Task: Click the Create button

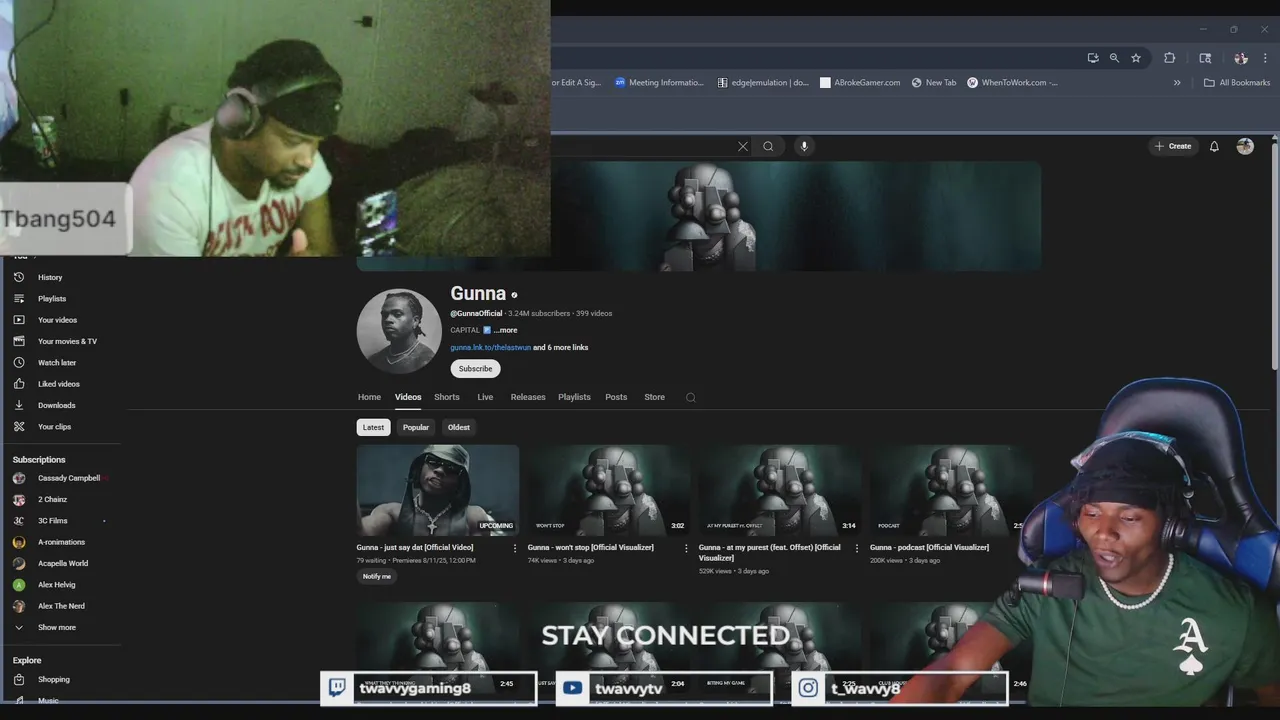Action: coord(1173,146)
